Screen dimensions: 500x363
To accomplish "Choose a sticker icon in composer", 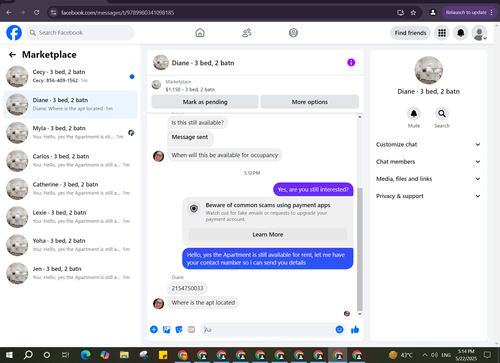I will 179,330.
